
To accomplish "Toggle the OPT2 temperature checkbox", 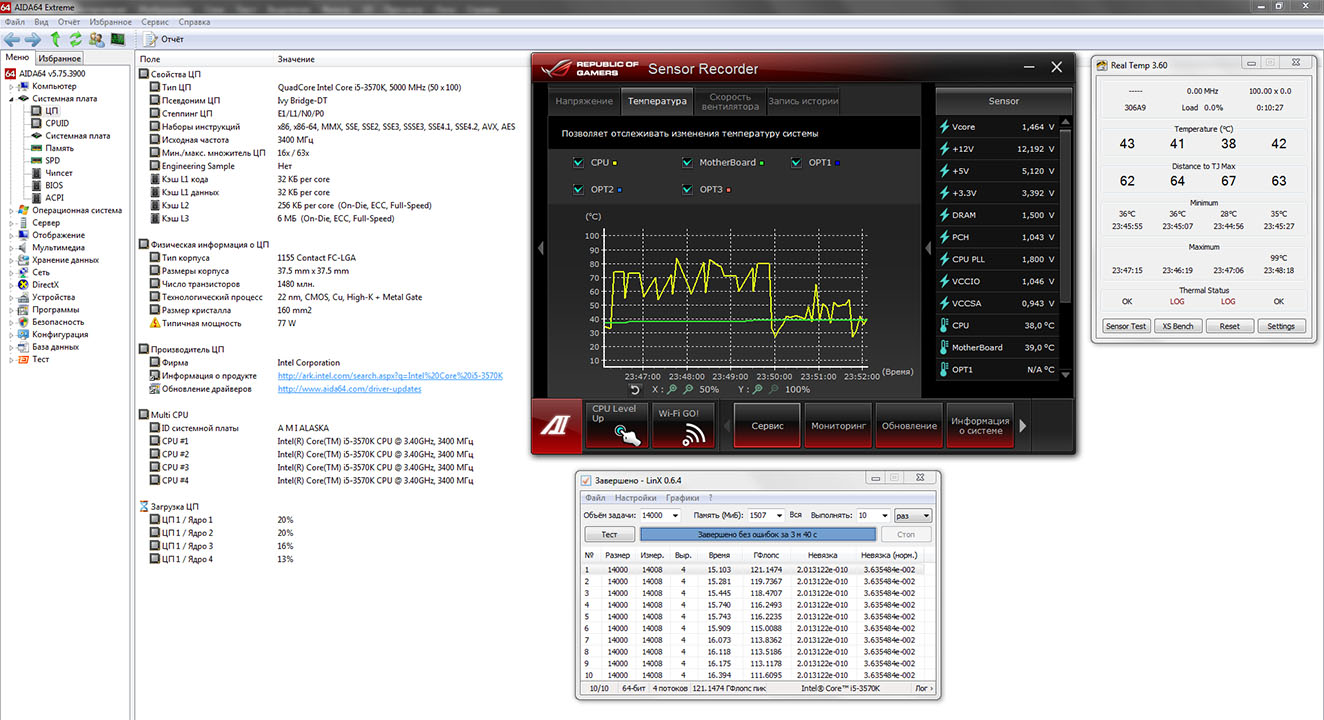I will [578, 189].
